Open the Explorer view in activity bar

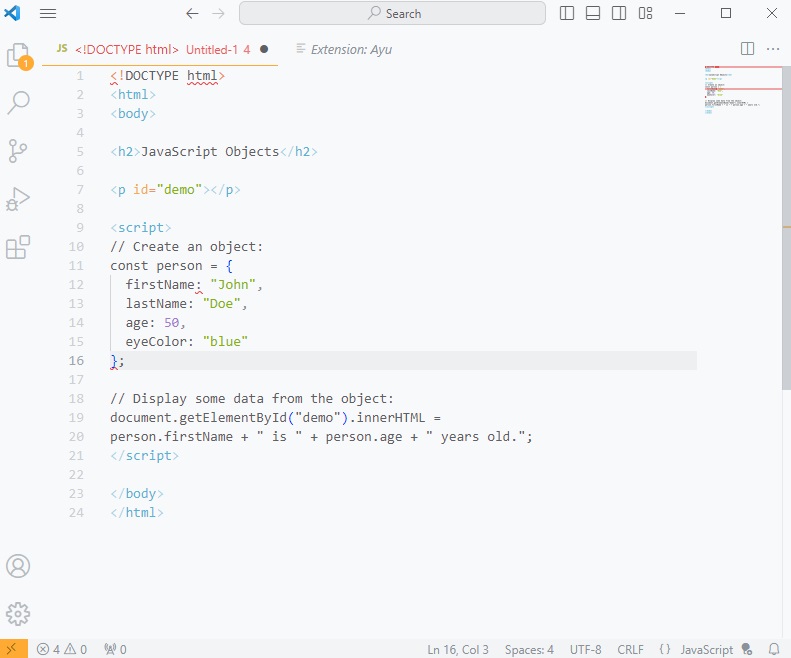(18, 56)
